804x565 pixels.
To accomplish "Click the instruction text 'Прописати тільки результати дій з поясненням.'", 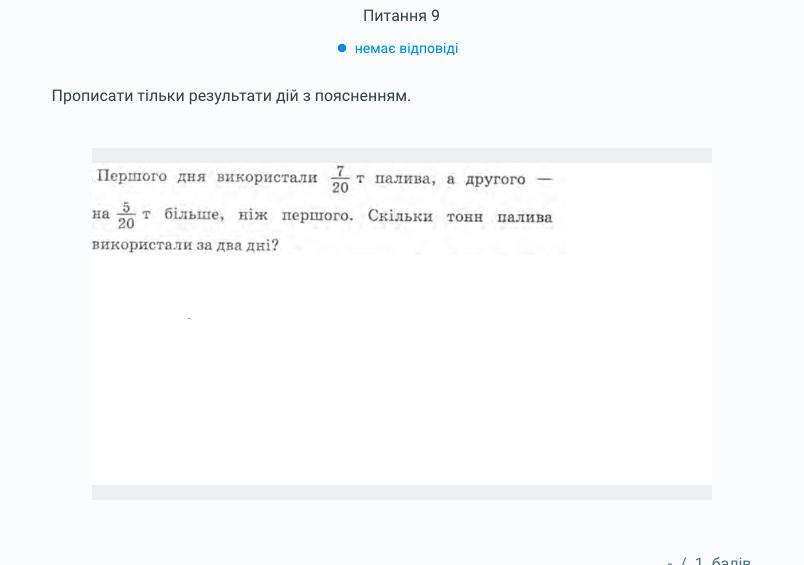I will 231,96.
